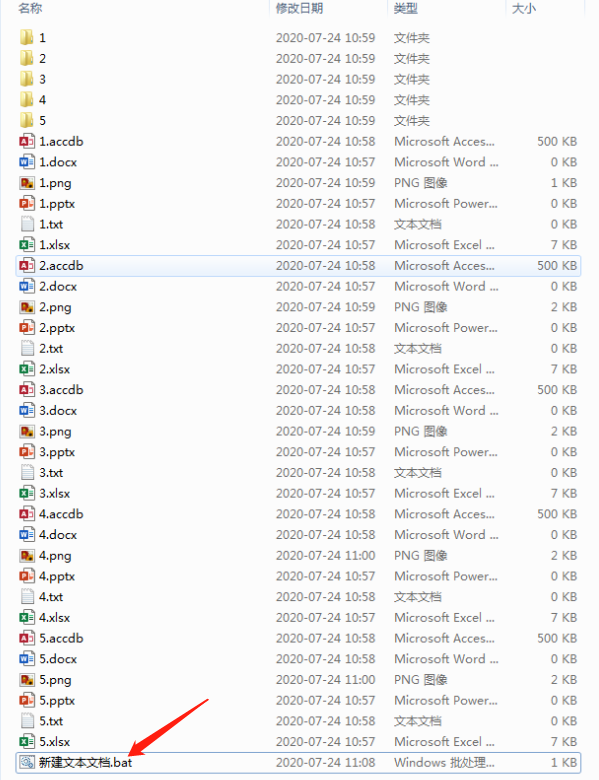Click 500 KB size of 1.accdb
This screenshot has height=780, width=599.
(557, 141)
